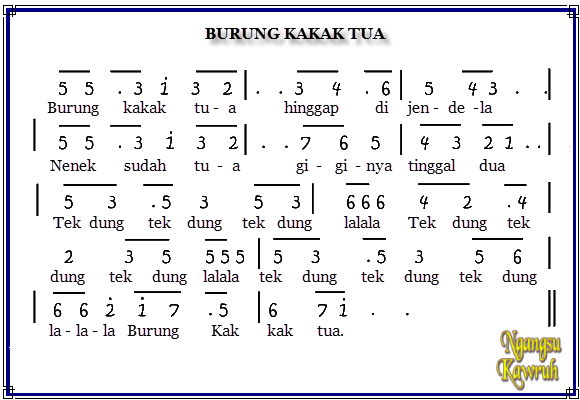Click the last lyric word 'tua.'
580x400 pixels.
click(x=330, y=331)
